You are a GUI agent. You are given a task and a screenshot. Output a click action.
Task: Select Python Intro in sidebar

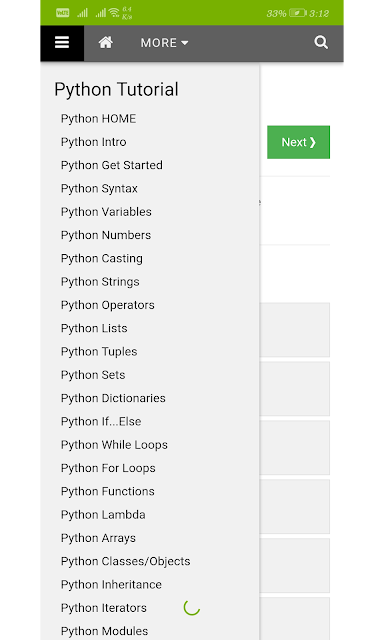pyautogui.click(x=93, y=142)
